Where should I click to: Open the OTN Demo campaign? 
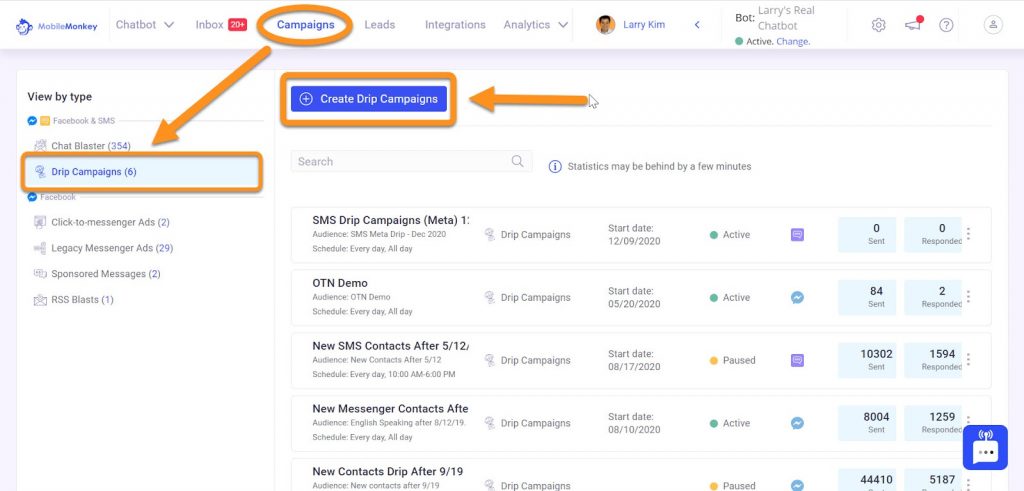coord(340,283)
